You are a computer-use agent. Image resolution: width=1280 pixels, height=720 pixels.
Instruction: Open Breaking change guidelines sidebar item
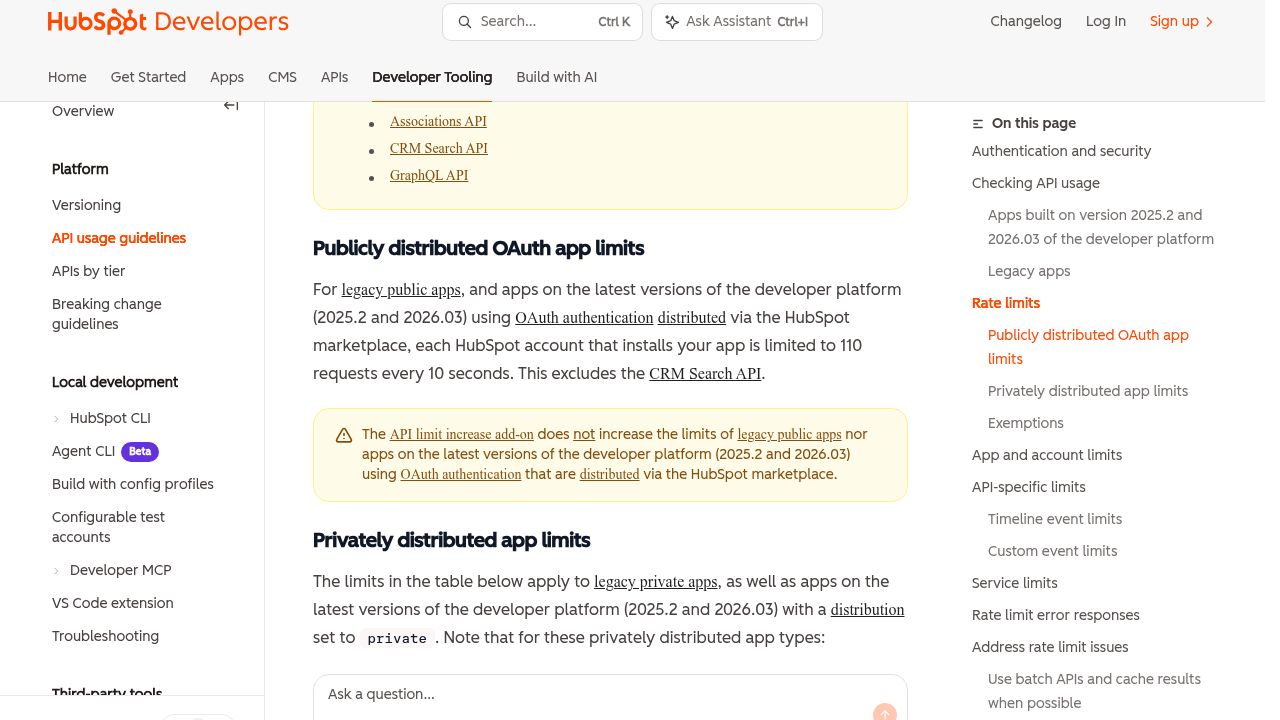[107, 315]
